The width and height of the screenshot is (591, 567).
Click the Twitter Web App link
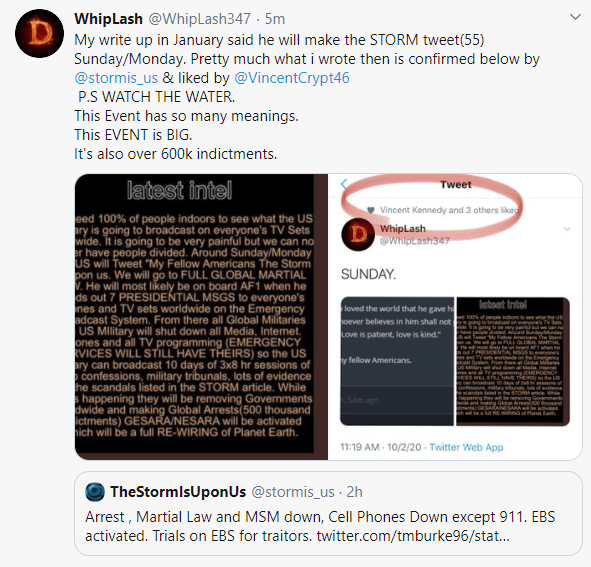(466, 447)
